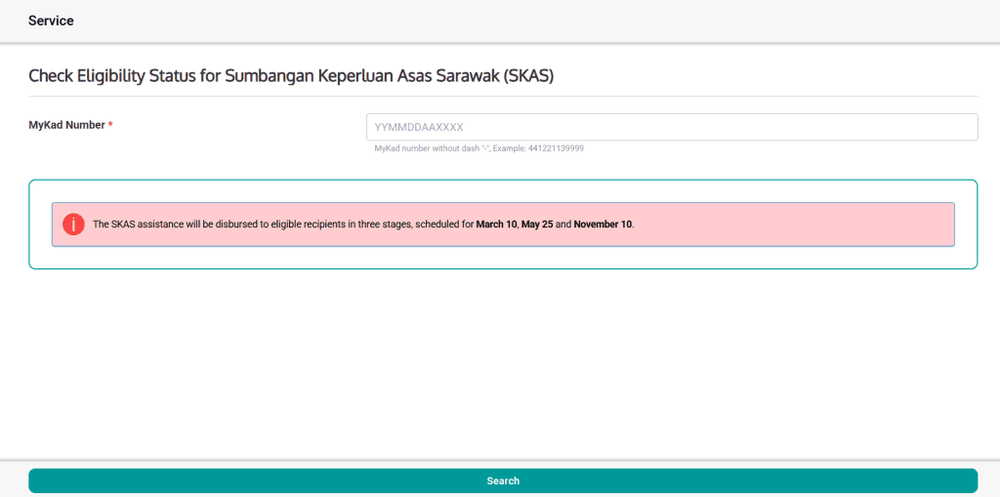Click the MyKad Number field label

point(66,125)
